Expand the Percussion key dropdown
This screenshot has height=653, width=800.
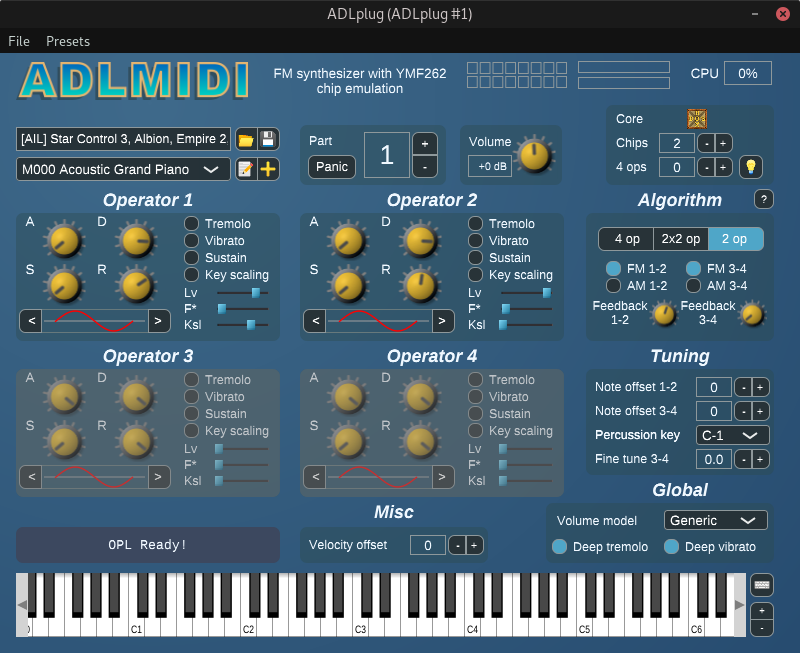(x=733, y=435)
